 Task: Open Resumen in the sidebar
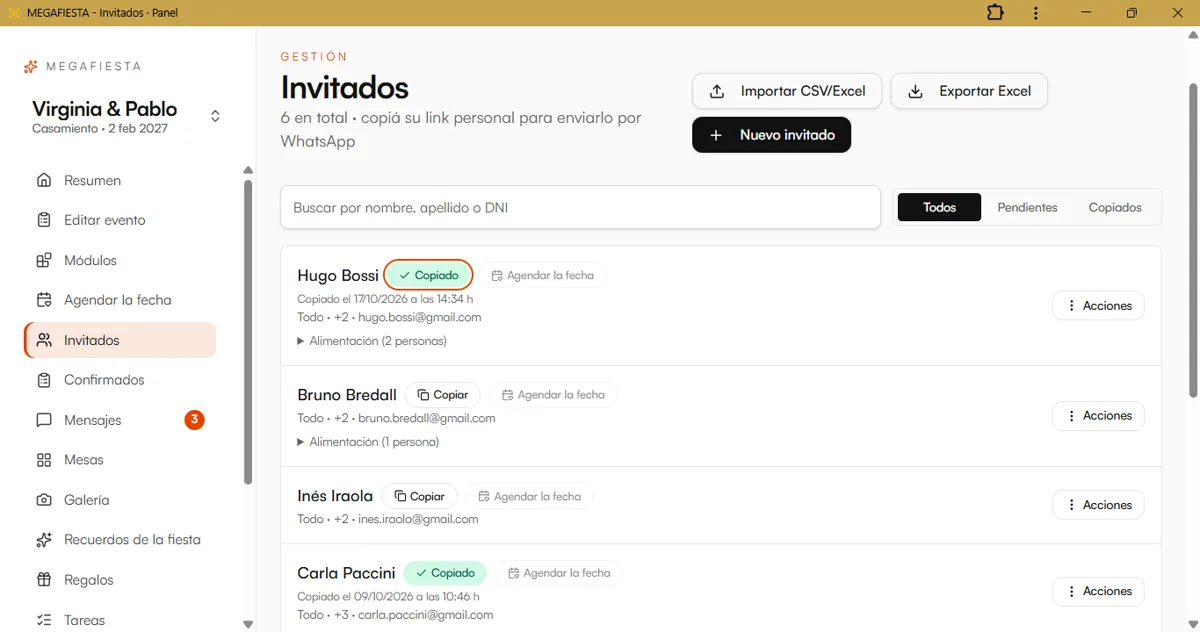(120, 180)
